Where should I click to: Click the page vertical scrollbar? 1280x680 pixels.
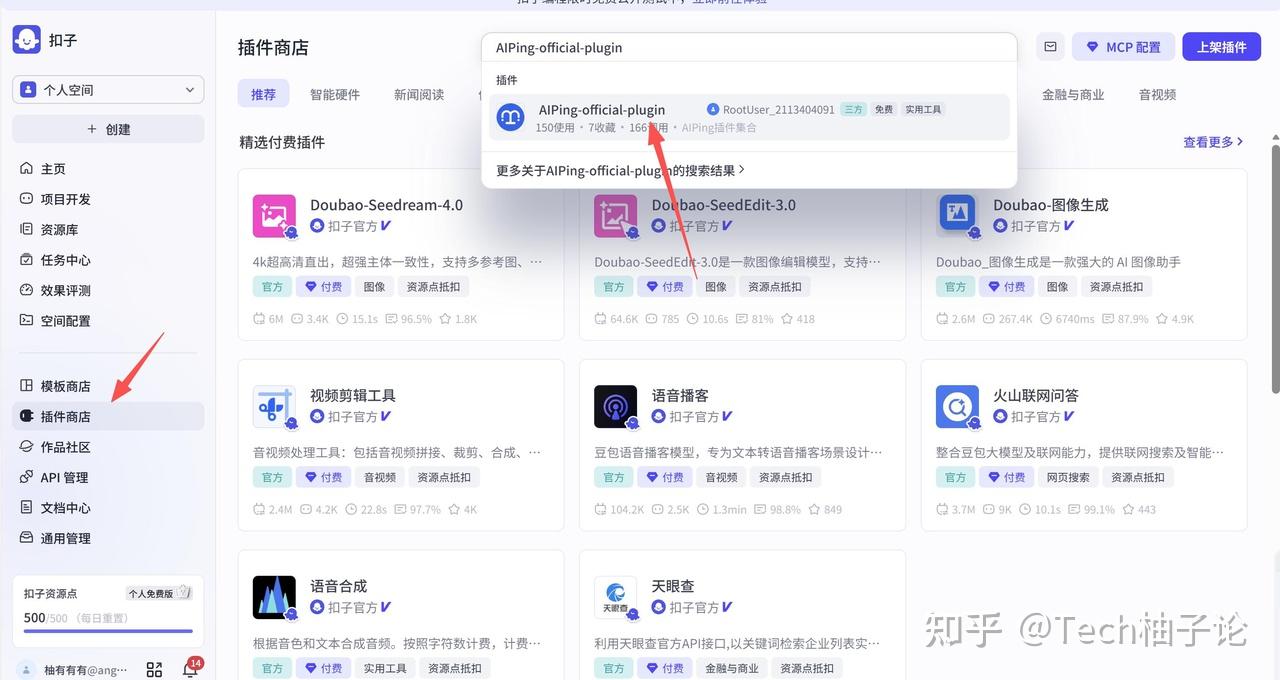pyautogui.click(x=1274, y=270)
